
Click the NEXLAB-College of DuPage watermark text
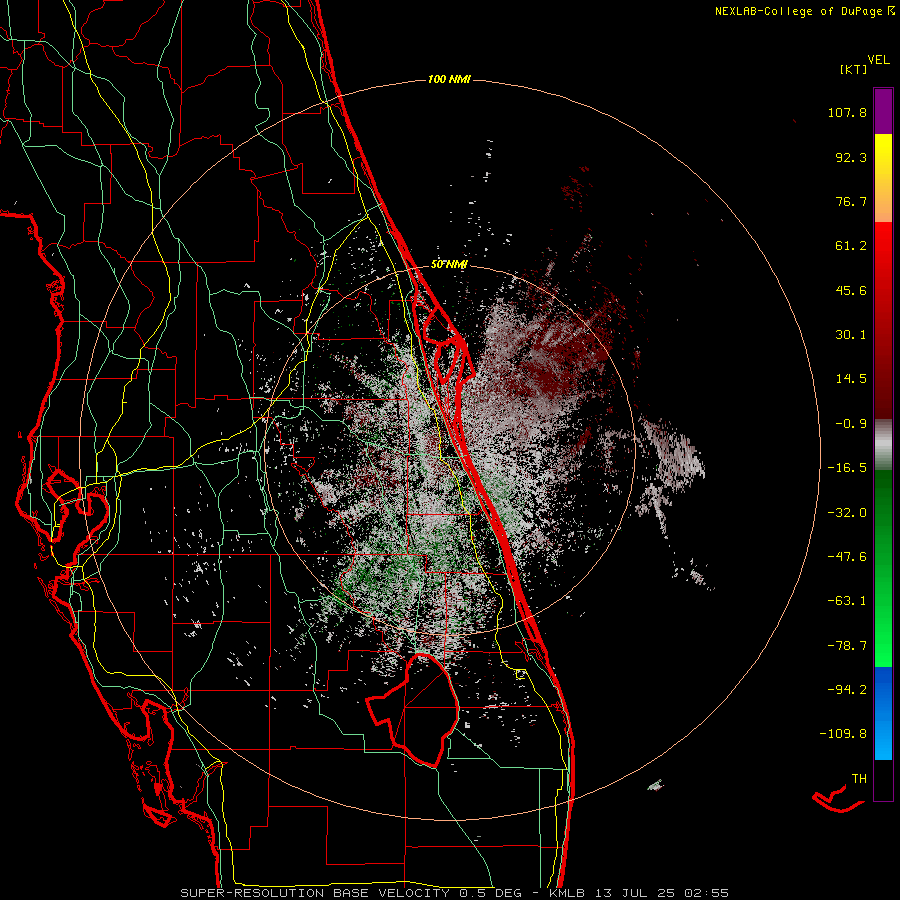point(799,11)
